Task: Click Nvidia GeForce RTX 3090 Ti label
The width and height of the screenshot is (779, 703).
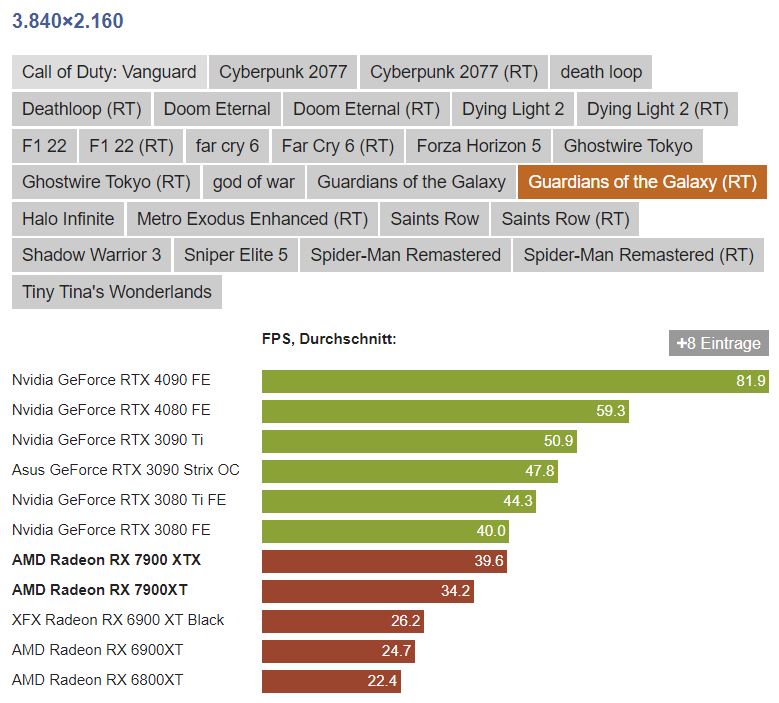Action: pos(108,440)
